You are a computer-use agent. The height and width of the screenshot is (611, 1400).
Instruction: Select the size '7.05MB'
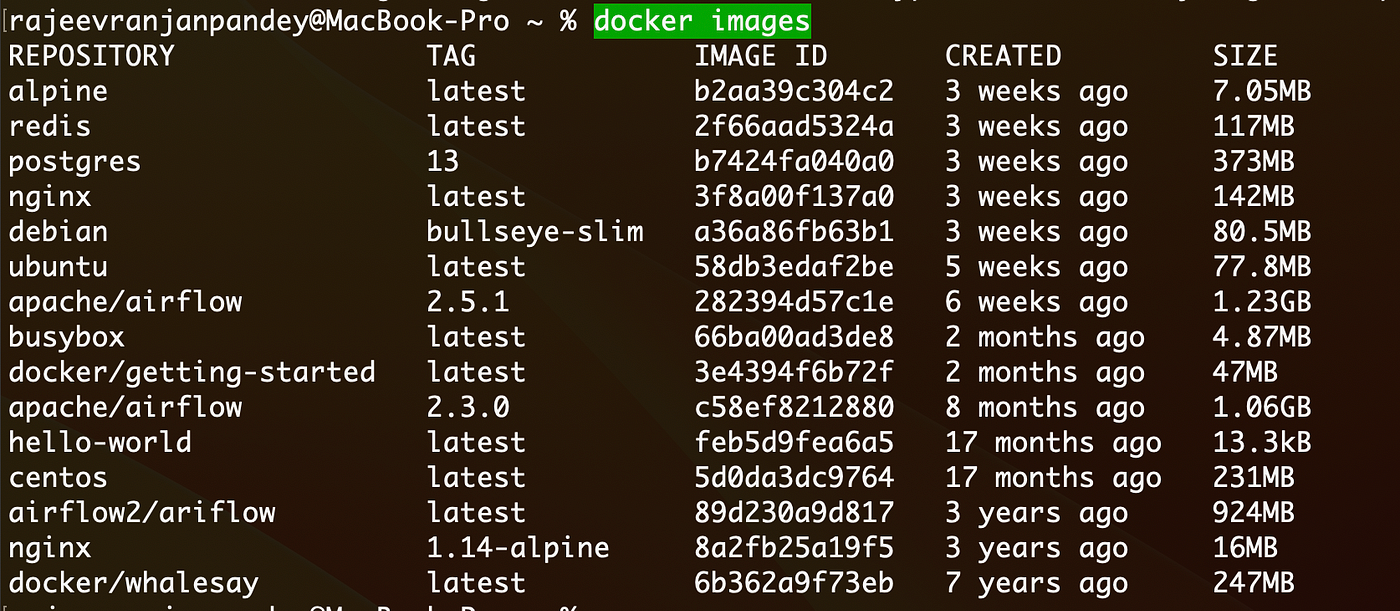point(1262,92)
